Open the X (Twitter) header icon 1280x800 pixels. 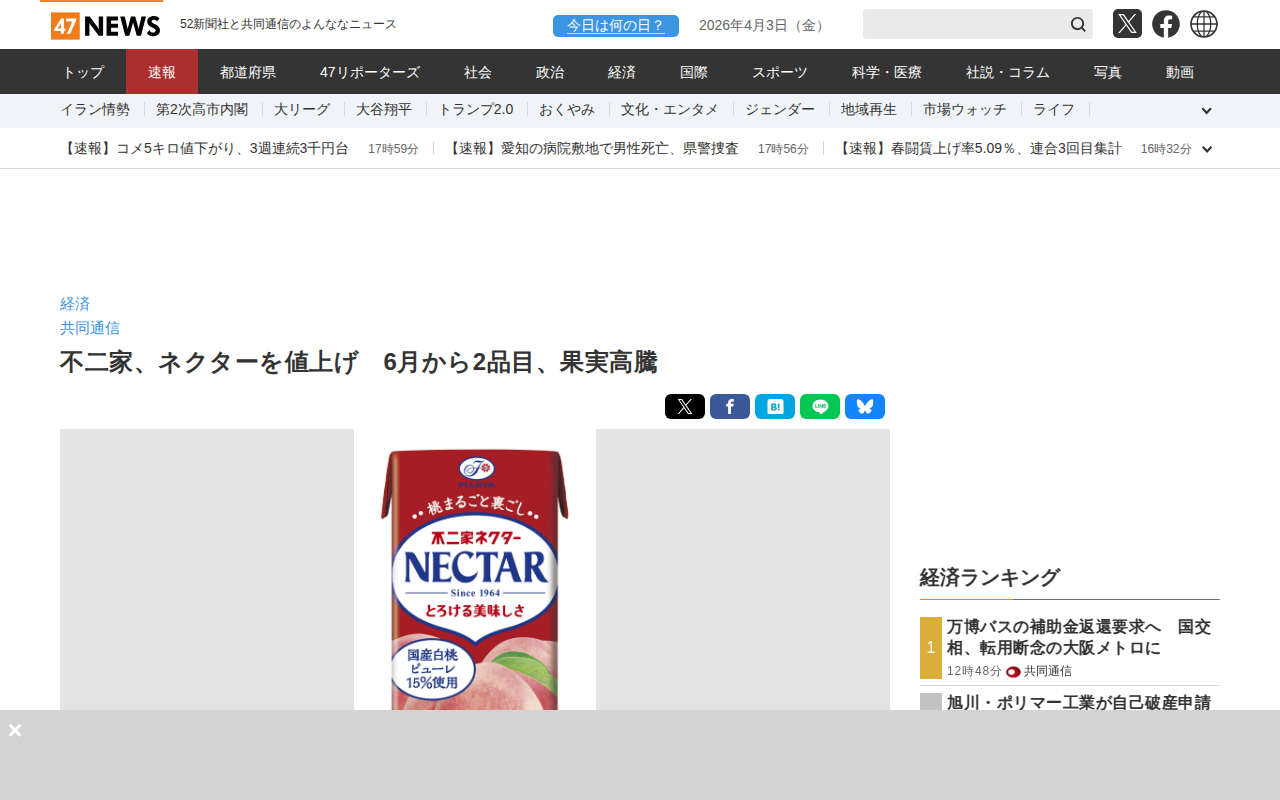(1127, 24)
